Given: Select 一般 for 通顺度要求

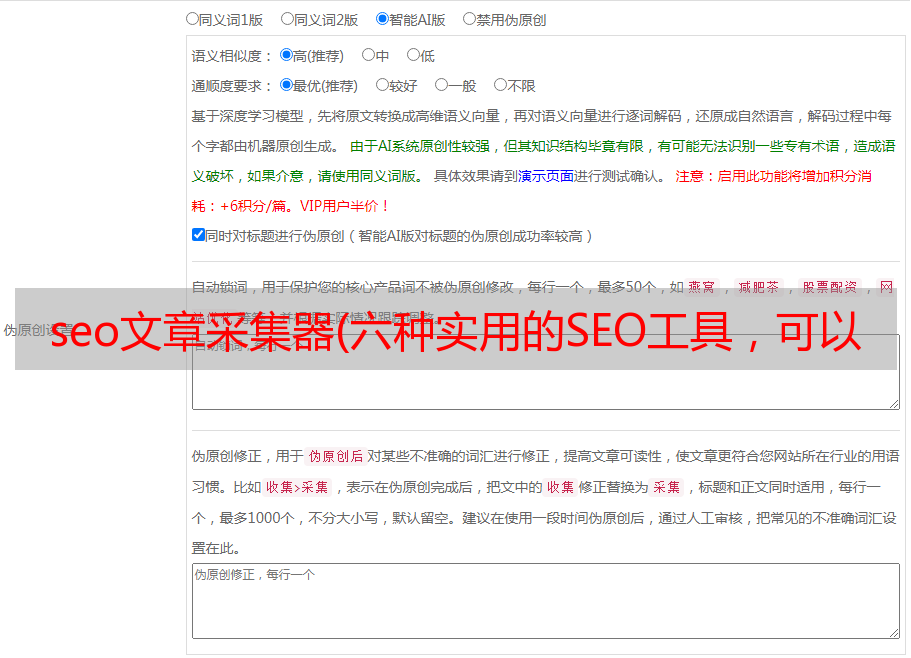Looking at the screenshot, I should 441,85.
